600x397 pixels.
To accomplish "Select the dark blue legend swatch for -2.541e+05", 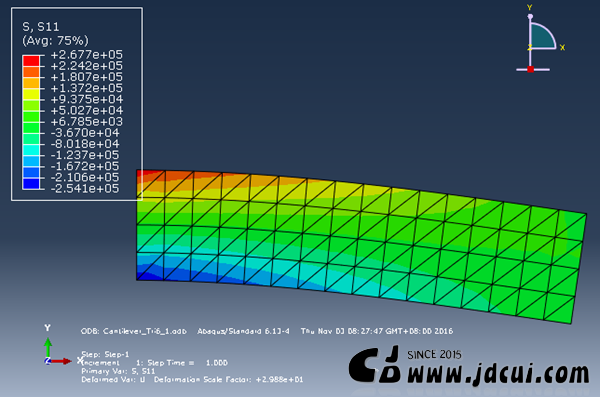I will coord(31,183).
